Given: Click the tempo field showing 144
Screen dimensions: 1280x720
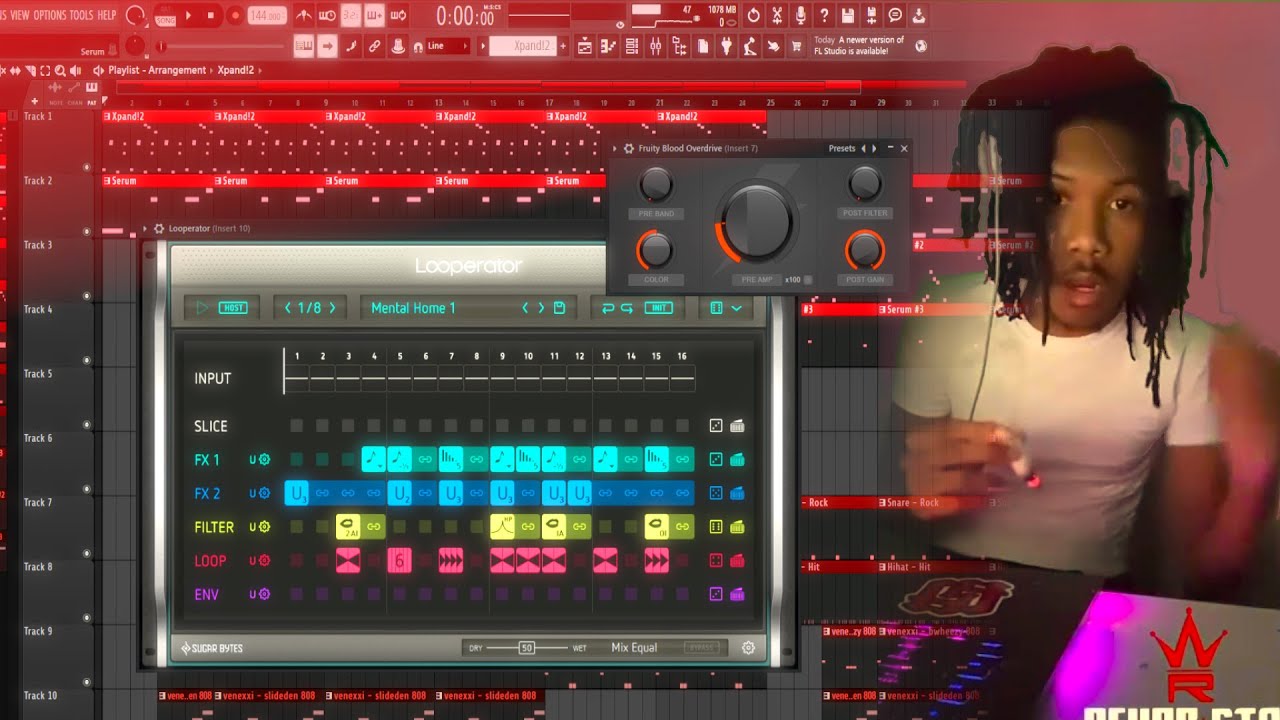Looking at the screenshot, I should pyautogui.click(x=266, y=16).
